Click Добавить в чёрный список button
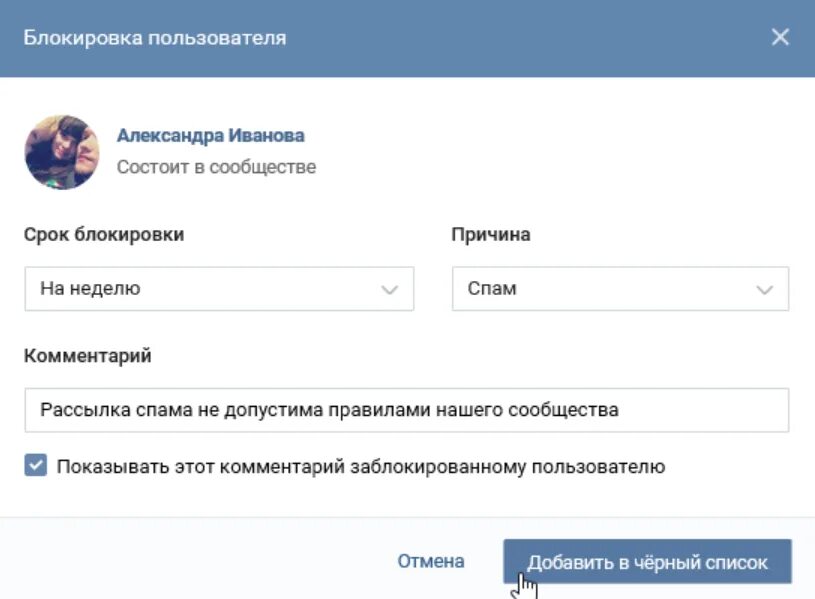The image size is (815, 599). coord(647,562)
